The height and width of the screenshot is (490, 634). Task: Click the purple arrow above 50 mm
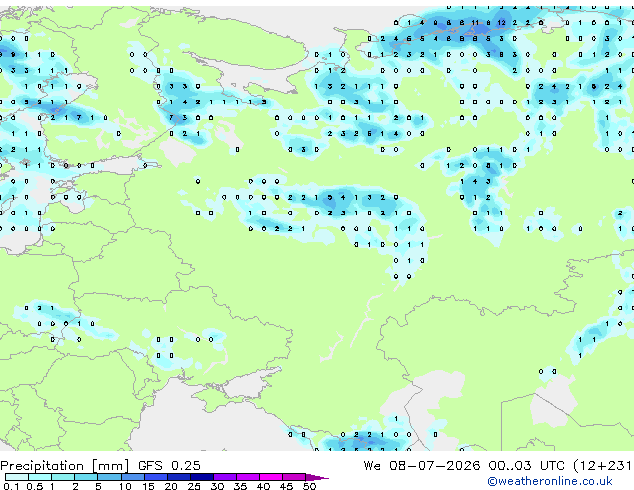(317, 477)
